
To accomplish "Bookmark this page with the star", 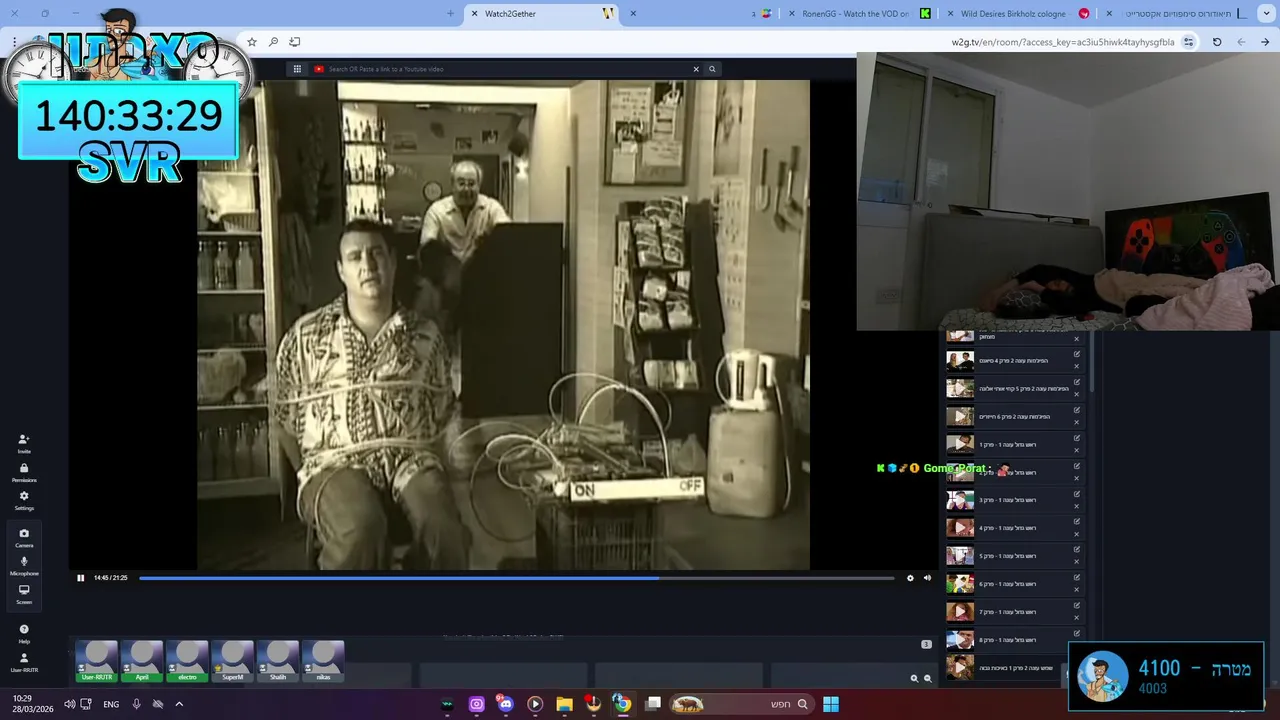I will pyautogui.click(x=252, y=42).
